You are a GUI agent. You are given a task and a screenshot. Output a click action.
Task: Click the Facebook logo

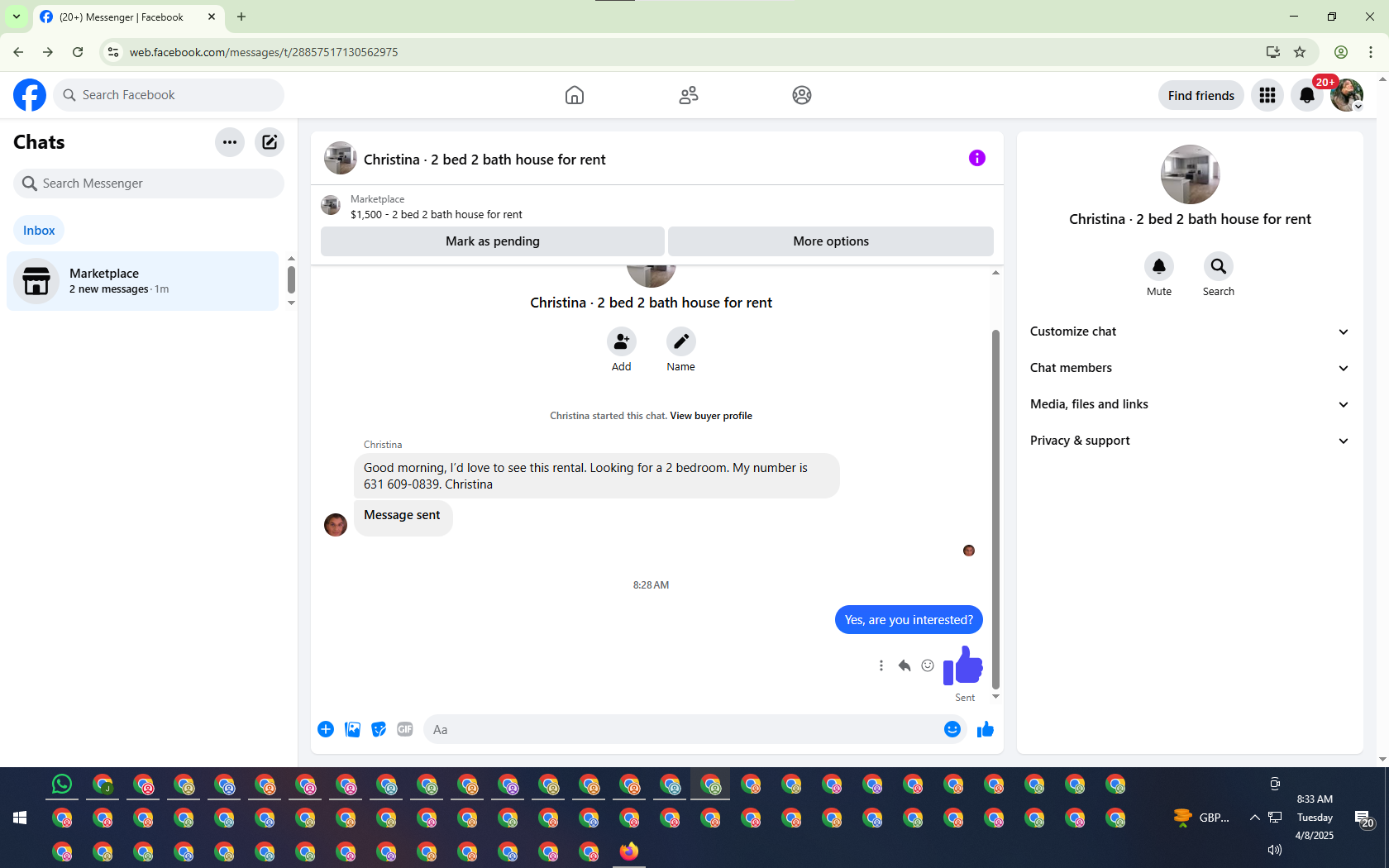pyautogui.click(x=30, y=95)
